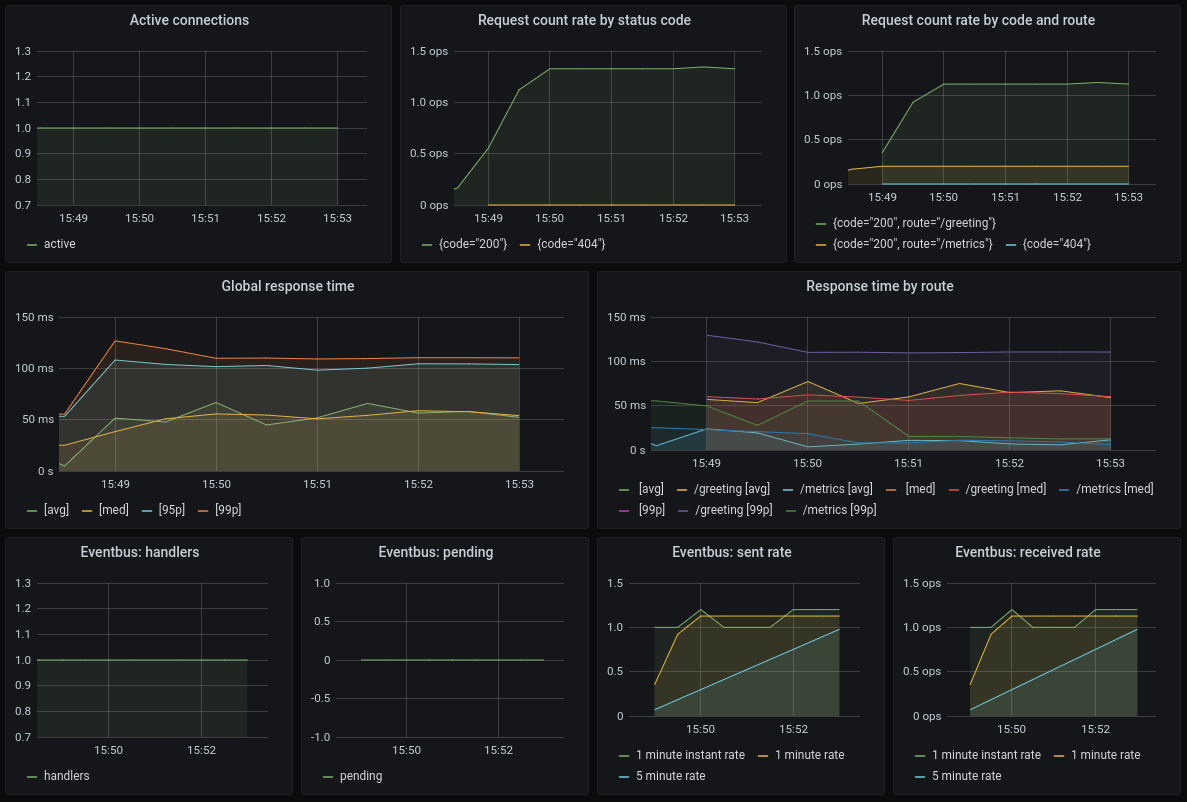Select 1 minute instant rate in the sent rate legend
The width and height of the screenshot is (1187, 802).
tap(690, 754)
